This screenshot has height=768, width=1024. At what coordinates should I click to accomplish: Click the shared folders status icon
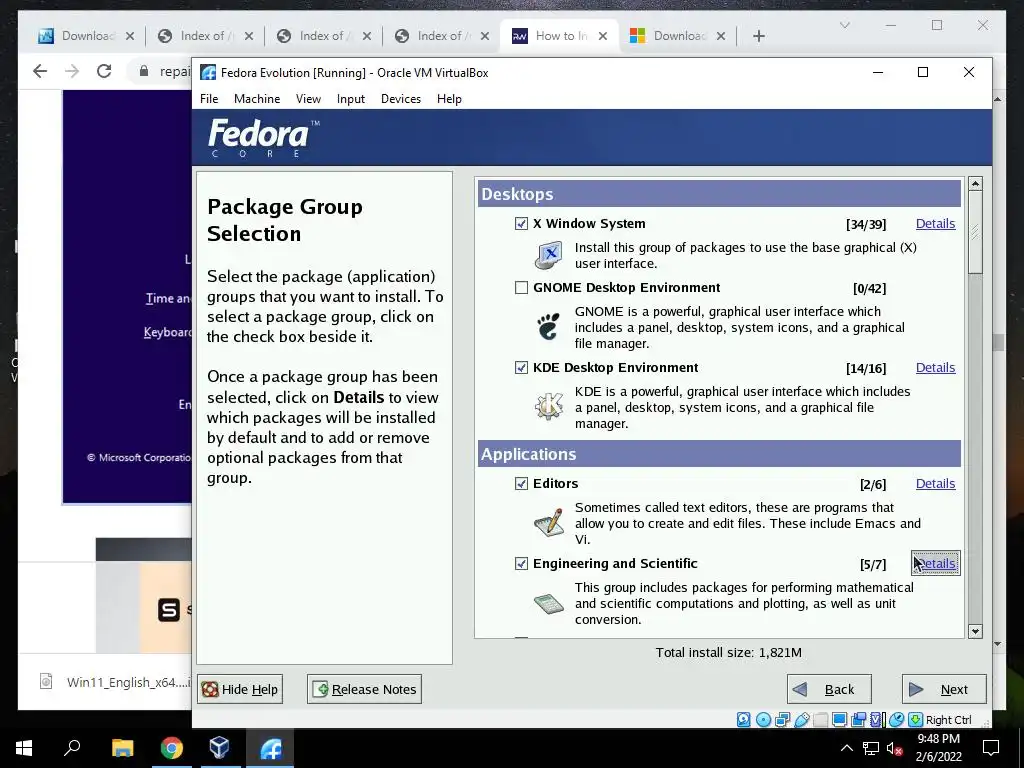pos(821,720)
